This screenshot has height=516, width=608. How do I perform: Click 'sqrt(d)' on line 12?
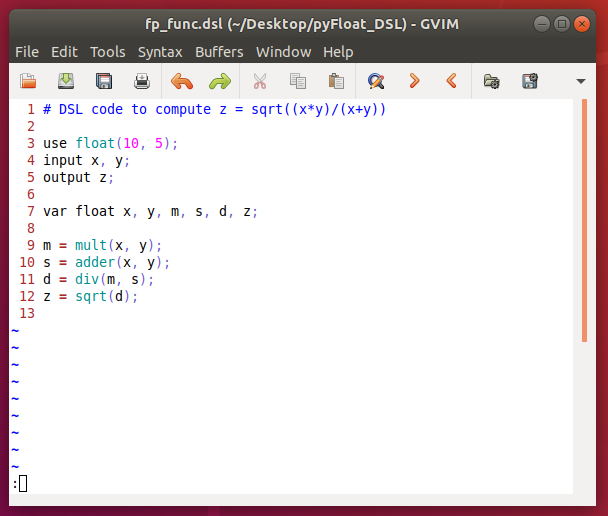103,297
